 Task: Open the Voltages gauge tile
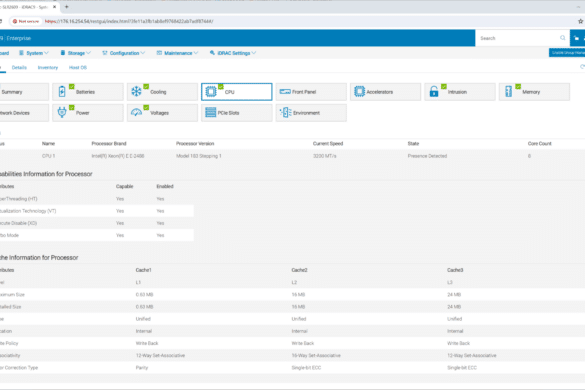point(162,113)
